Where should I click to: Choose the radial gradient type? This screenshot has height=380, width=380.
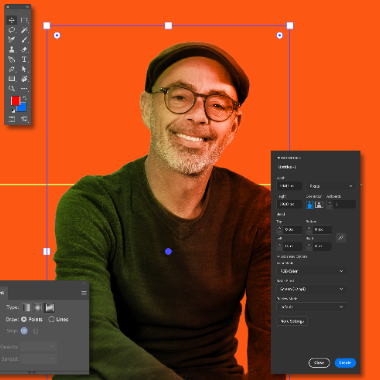[38, 307]
